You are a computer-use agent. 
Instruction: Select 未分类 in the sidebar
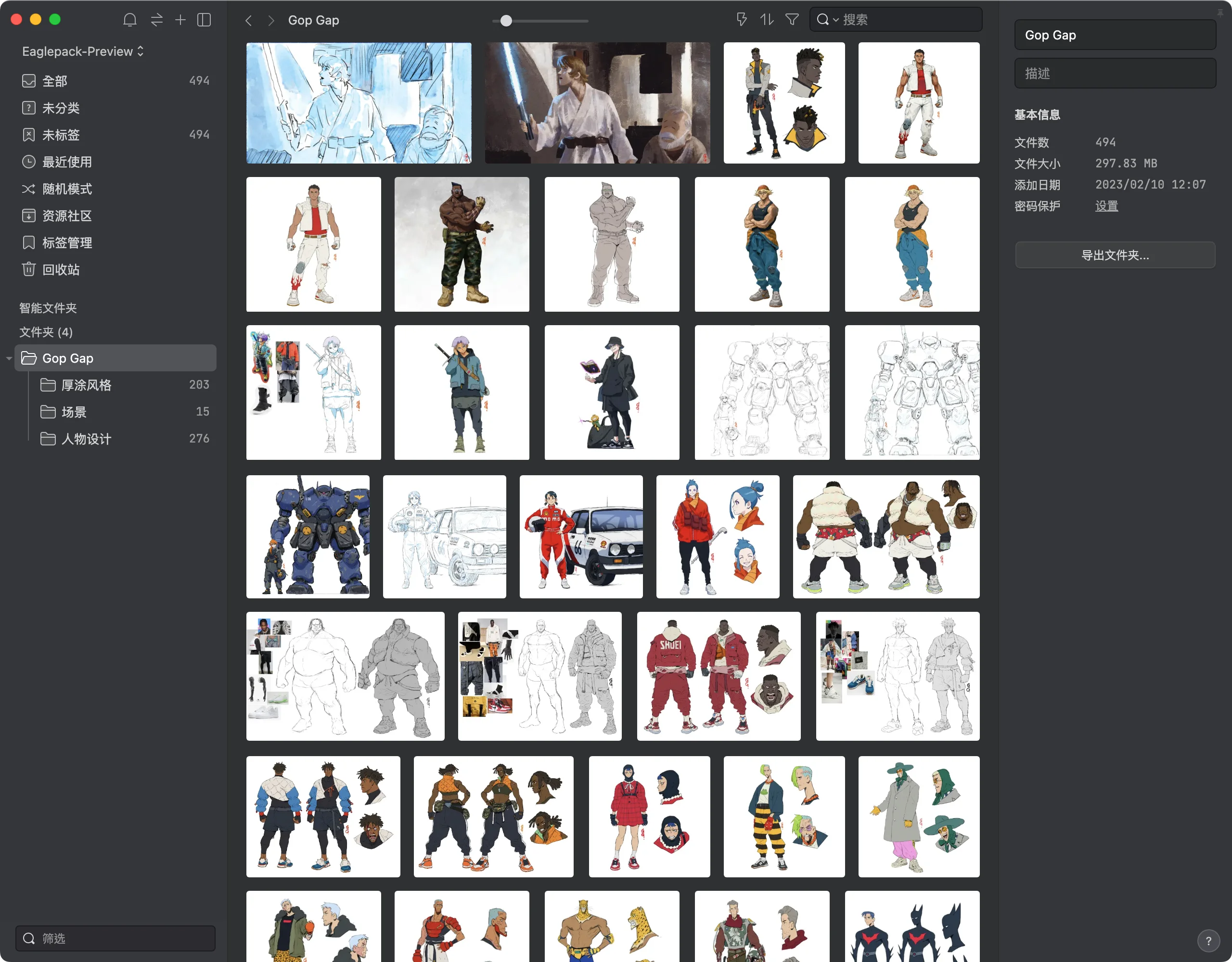point(115,108)
